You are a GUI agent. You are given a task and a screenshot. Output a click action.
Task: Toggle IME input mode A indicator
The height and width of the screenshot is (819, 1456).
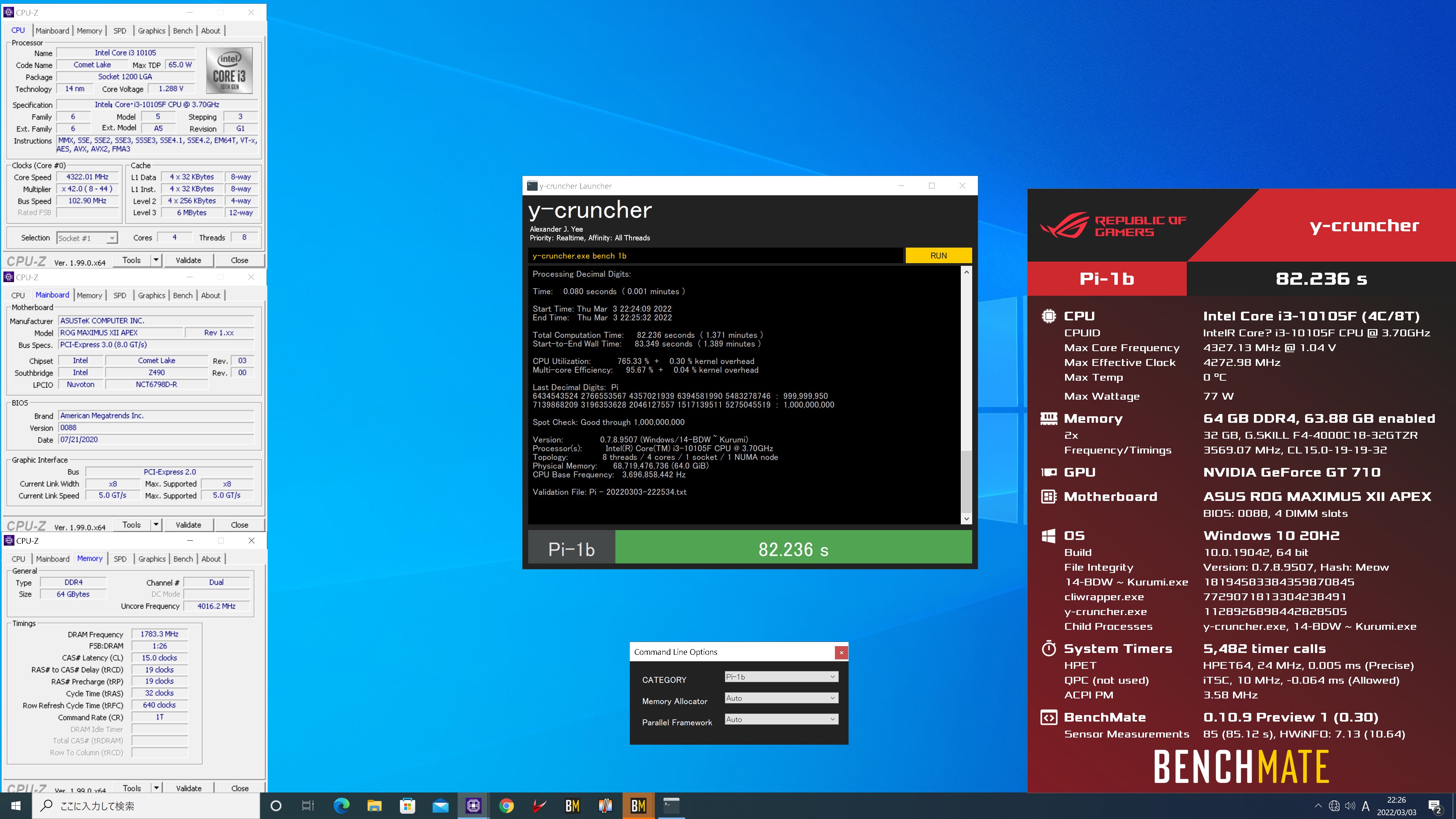pos(1365,806)
